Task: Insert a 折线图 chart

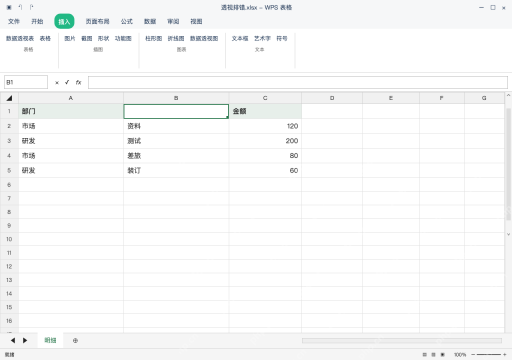Action: 176,38
